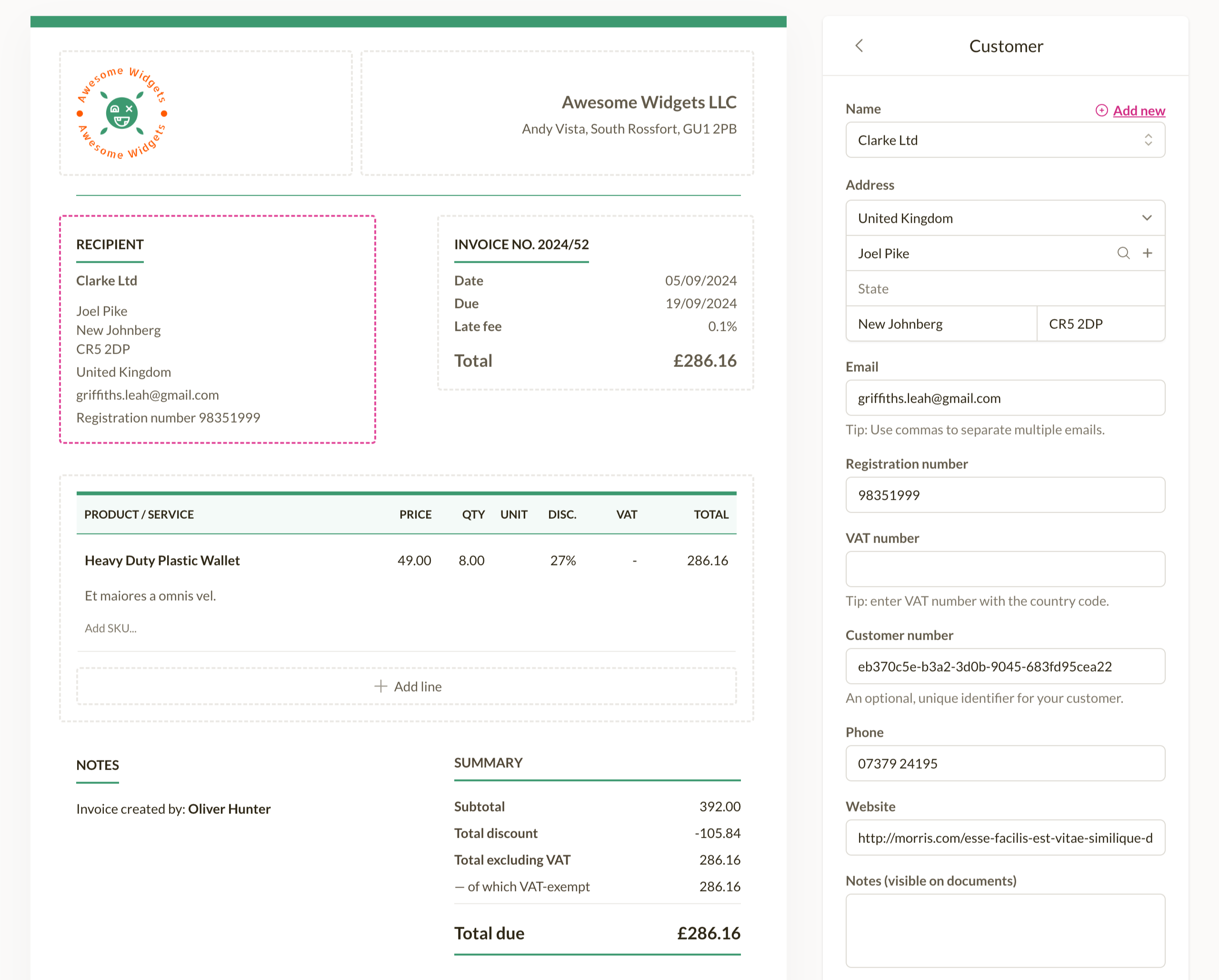Click the quantity cell 8.00
The width and height of the screenshot is (1219, 980).
471,561
